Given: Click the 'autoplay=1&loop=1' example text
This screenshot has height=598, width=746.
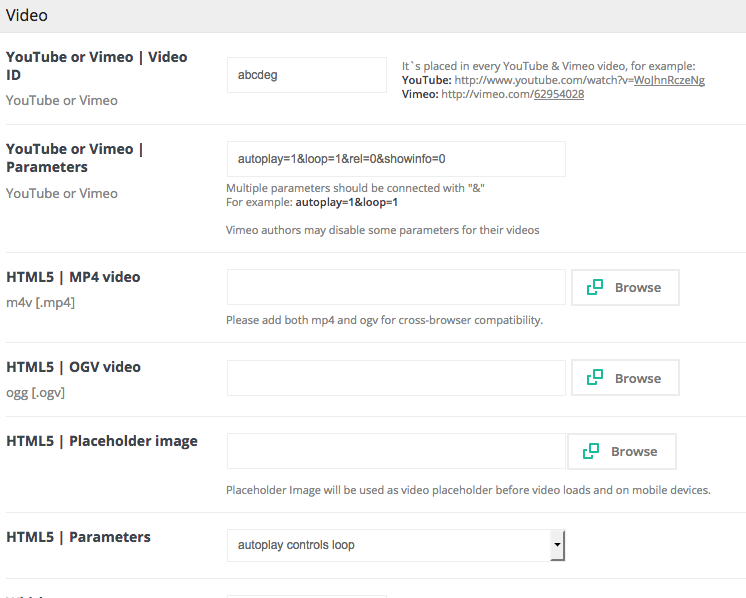Looking at the screenshot, I should point(346,202).
